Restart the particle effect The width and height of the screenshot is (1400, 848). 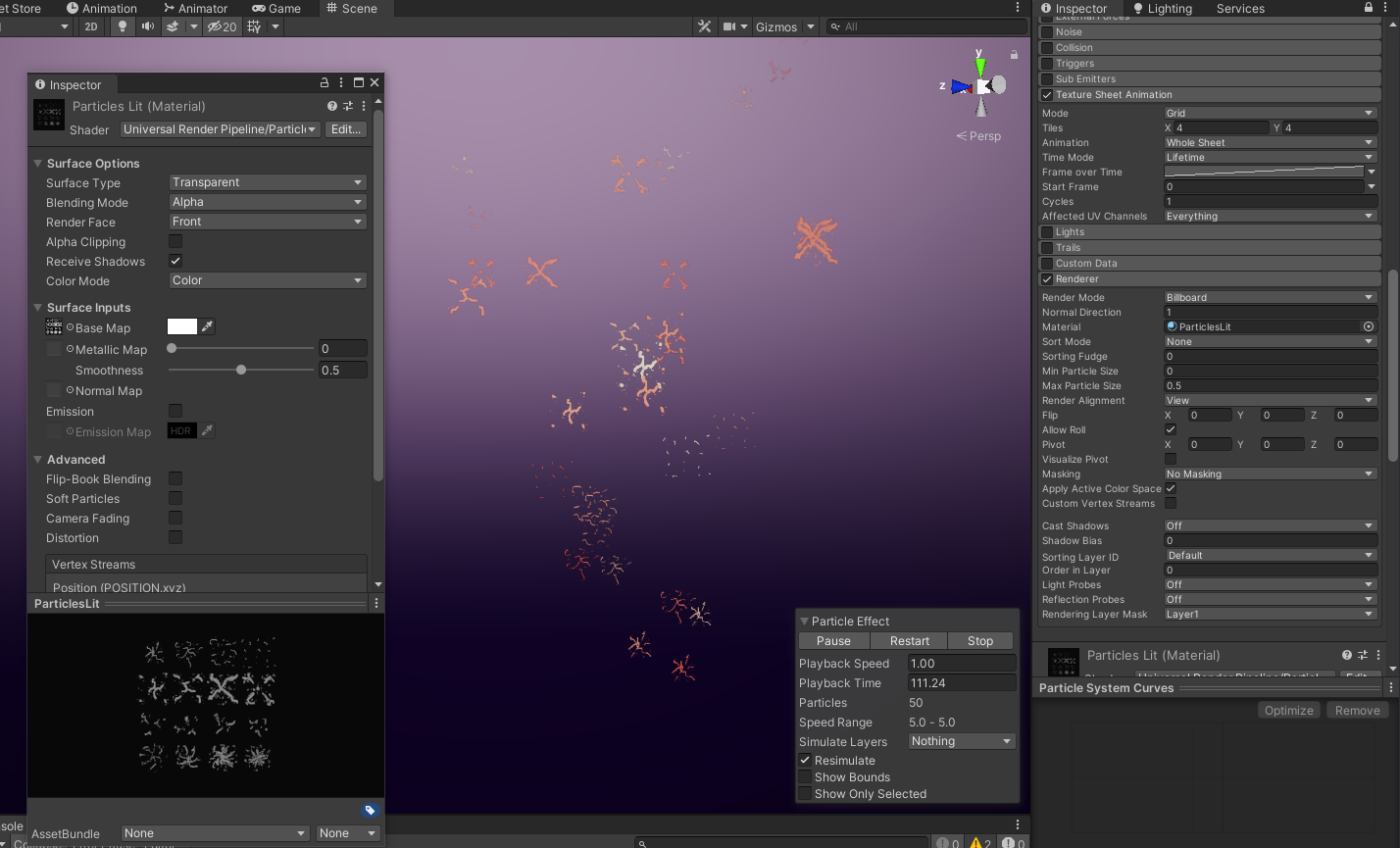click(x=910, y=640)
